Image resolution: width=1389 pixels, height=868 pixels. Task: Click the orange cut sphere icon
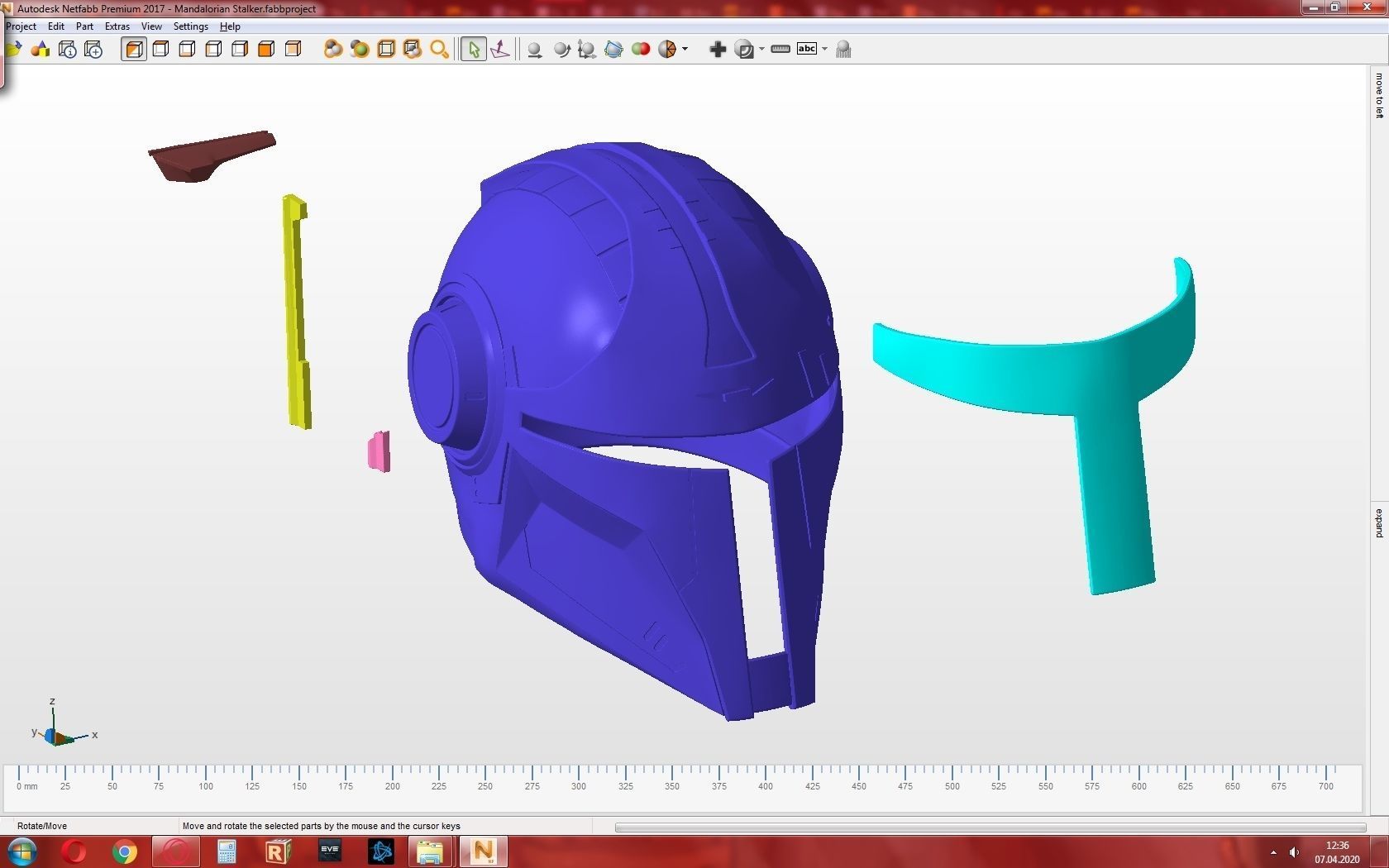pyautogui.click(x=667, y=50)
